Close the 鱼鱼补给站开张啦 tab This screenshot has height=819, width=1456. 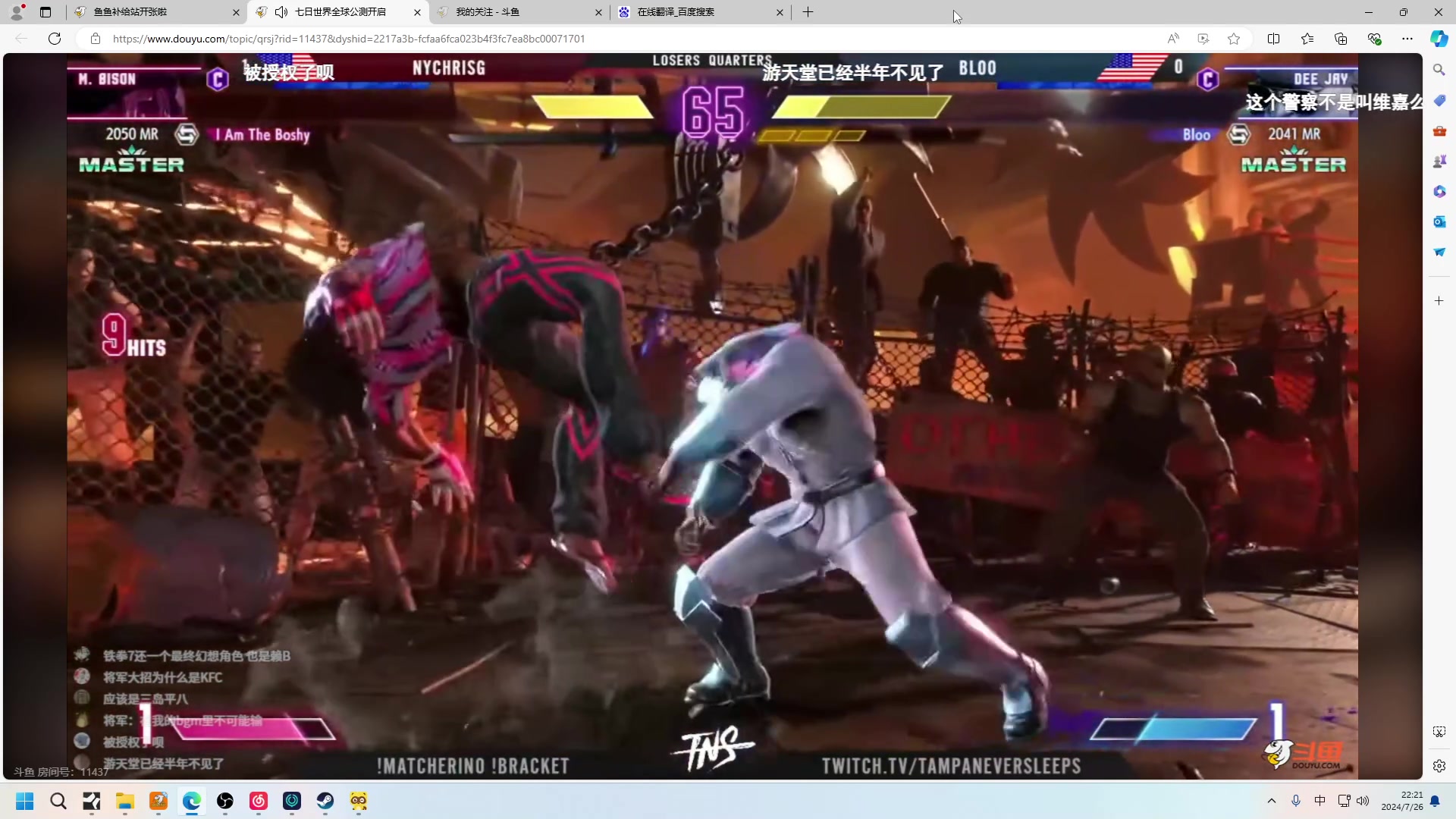pyautogui.click(x=236, y=12)
